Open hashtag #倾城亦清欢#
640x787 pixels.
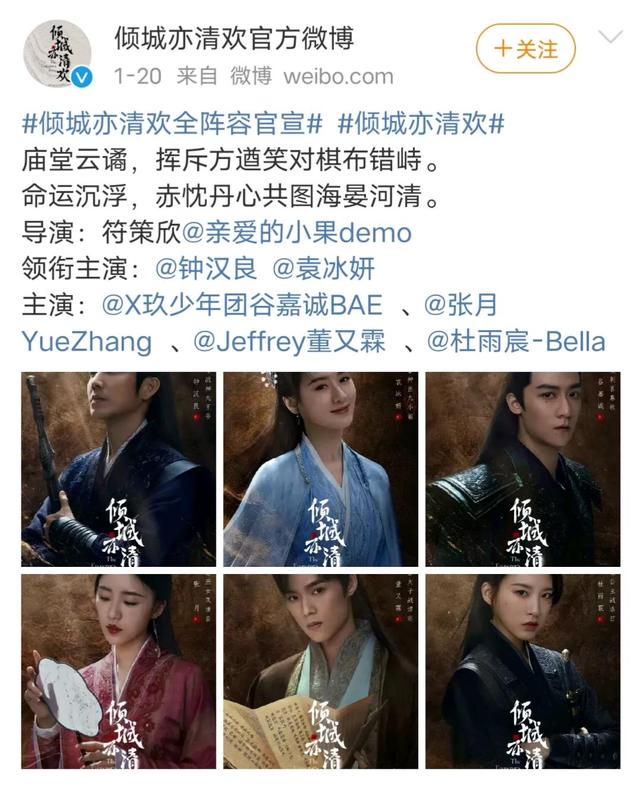(421, 123)
